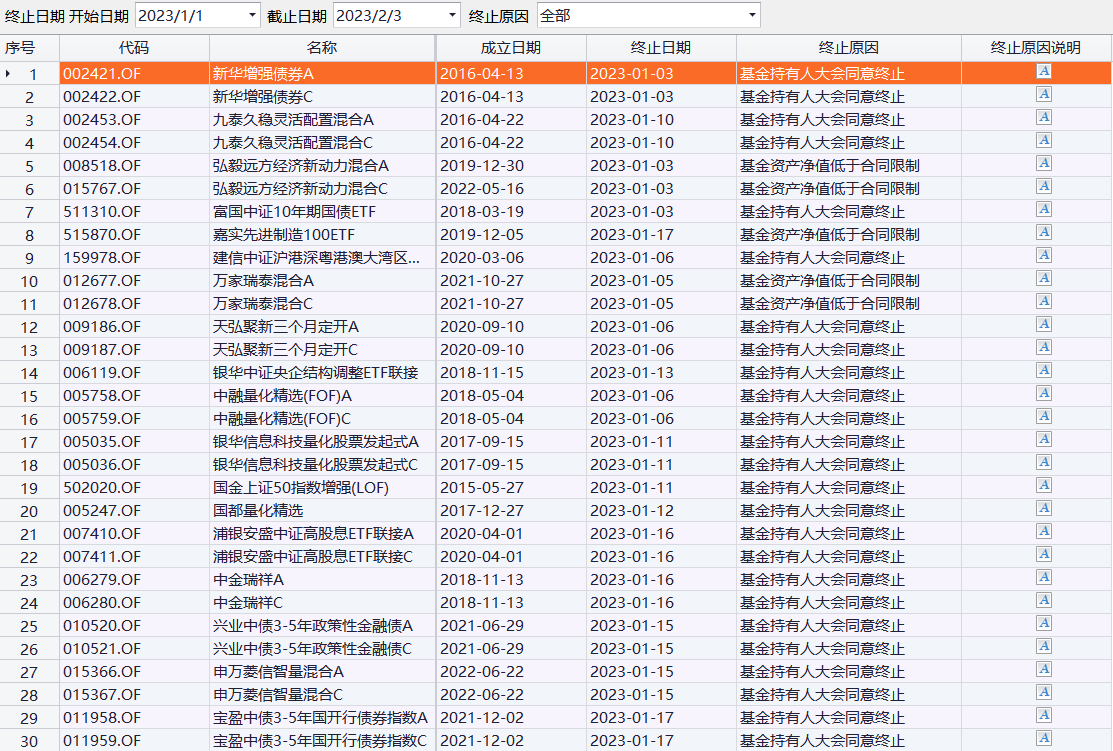Click establishment date 2022-05-16

pyautogui.click(x=482, y=189)
